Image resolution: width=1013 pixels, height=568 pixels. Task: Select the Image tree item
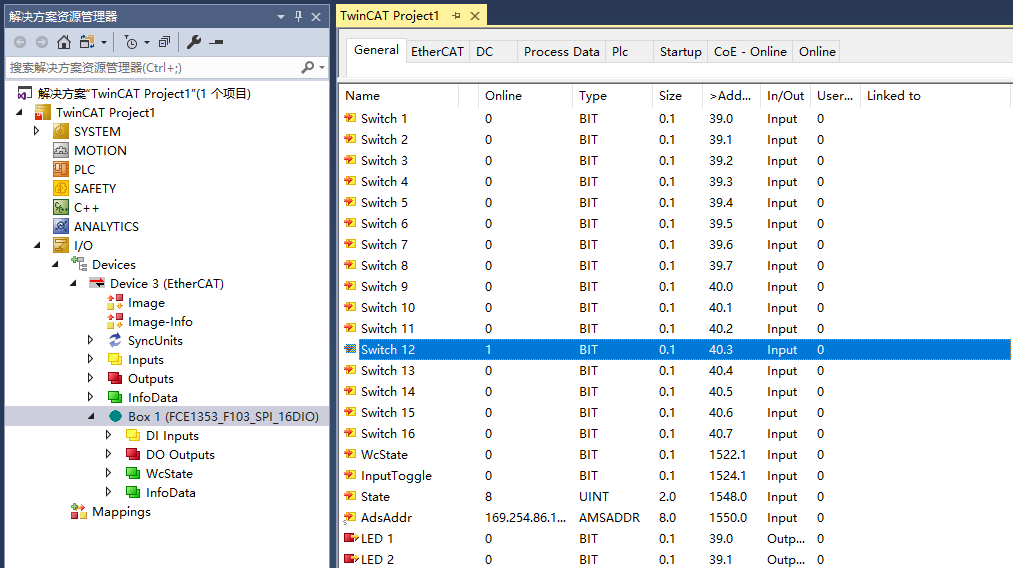(146, 302)
